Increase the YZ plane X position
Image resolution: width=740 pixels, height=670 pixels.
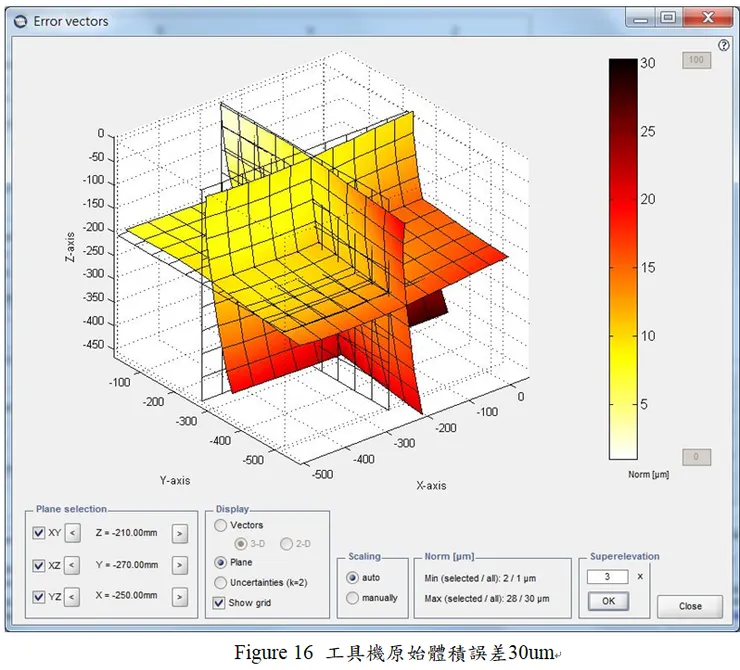click(180, 597)
